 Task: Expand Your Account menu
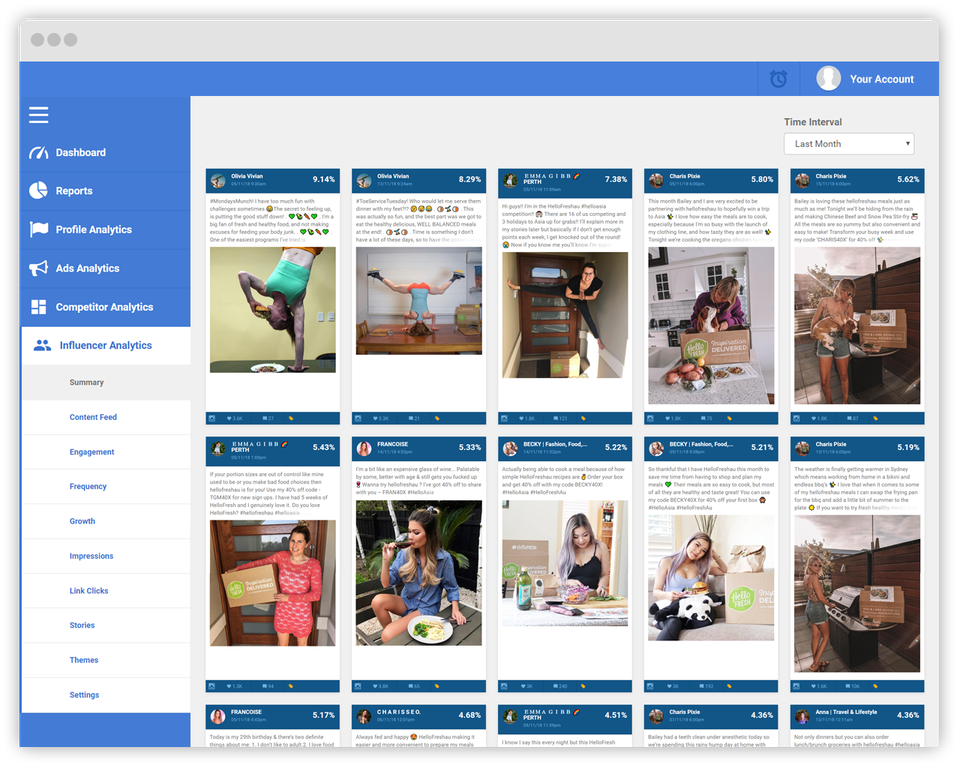pos(869,78)
